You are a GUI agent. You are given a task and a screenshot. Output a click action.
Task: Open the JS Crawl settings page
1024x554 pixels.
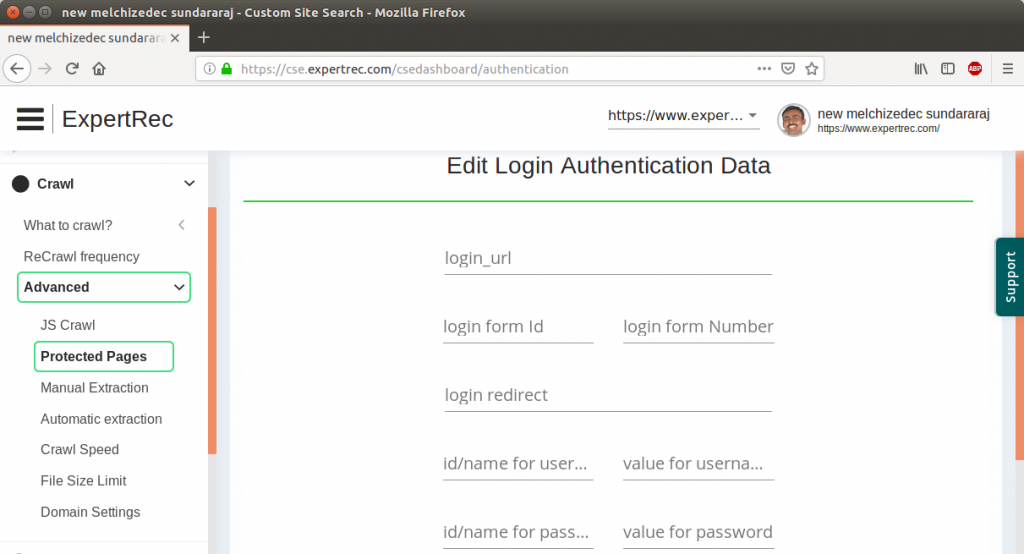click(x=68, y=325)
